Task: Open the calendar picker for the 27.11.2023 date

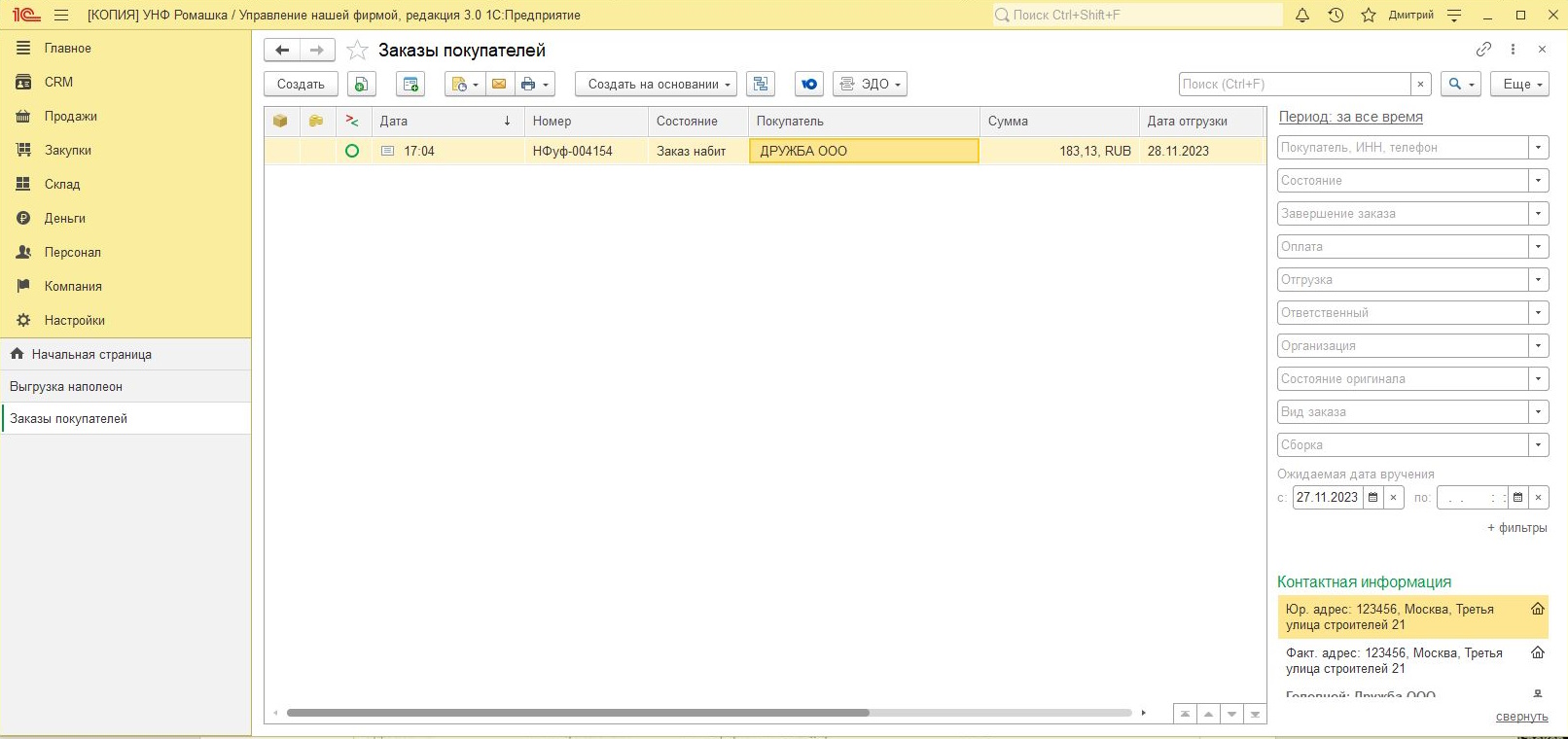Action: click(1372, 498)
